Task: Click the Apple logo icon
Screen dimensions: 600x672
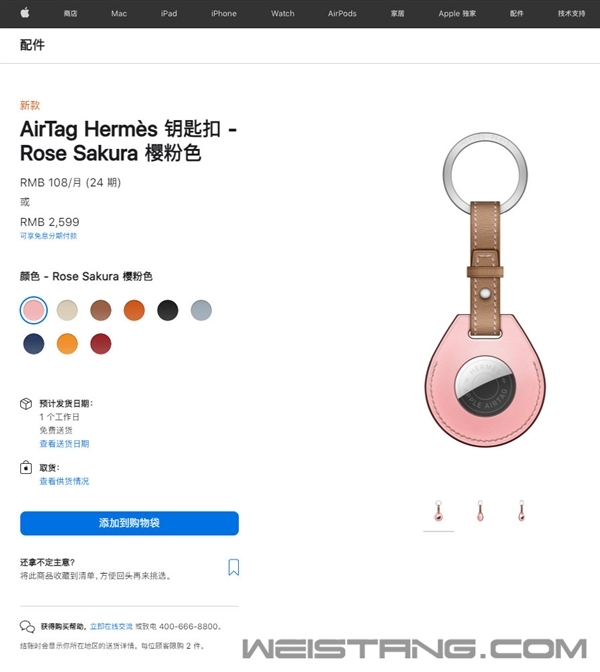Action: tap(25, 13)
